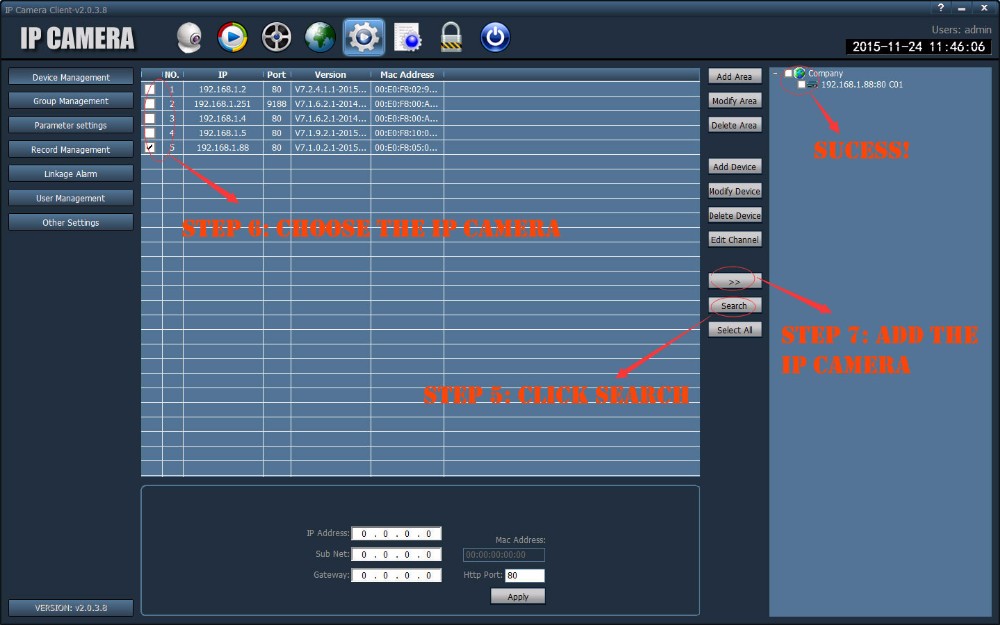This screenshot has height=625, width=1000.
Task: Click the Company globe icon in tree
Action: click(x=800, y=73)
